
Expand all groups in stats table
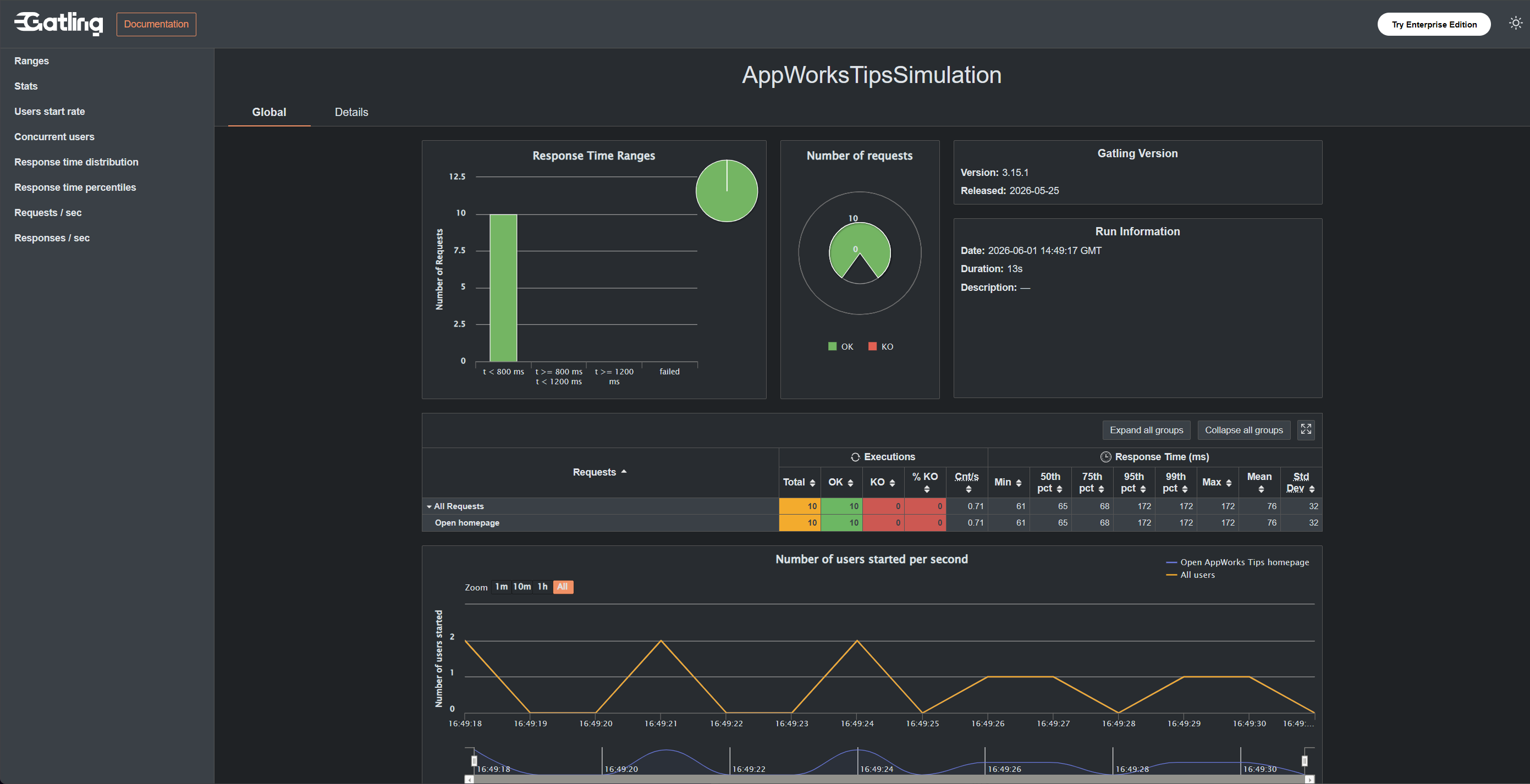pyautogui.click(x=1146, y=430)
